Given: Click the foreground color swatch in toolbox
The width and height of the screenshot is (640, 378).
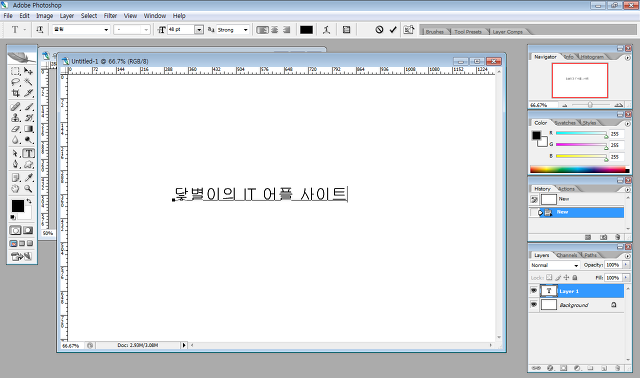Looking at the screenshot, I should 18,206.
